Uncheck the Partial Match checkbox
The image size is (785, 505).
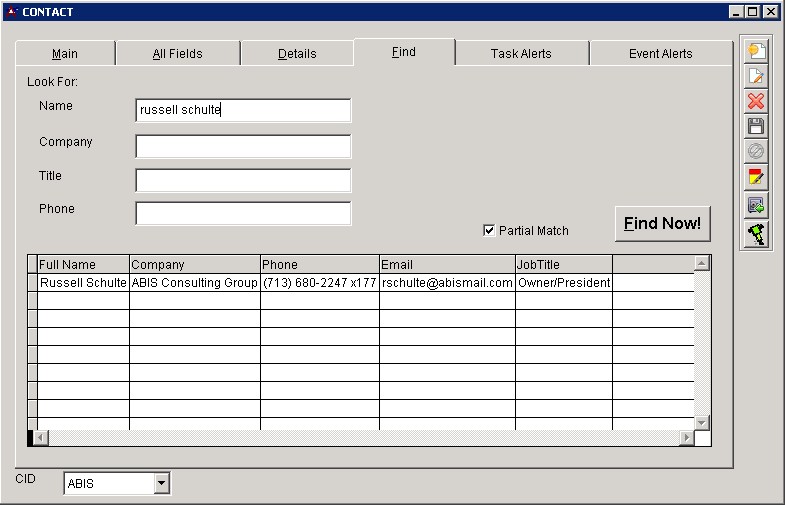coord(489,231)
